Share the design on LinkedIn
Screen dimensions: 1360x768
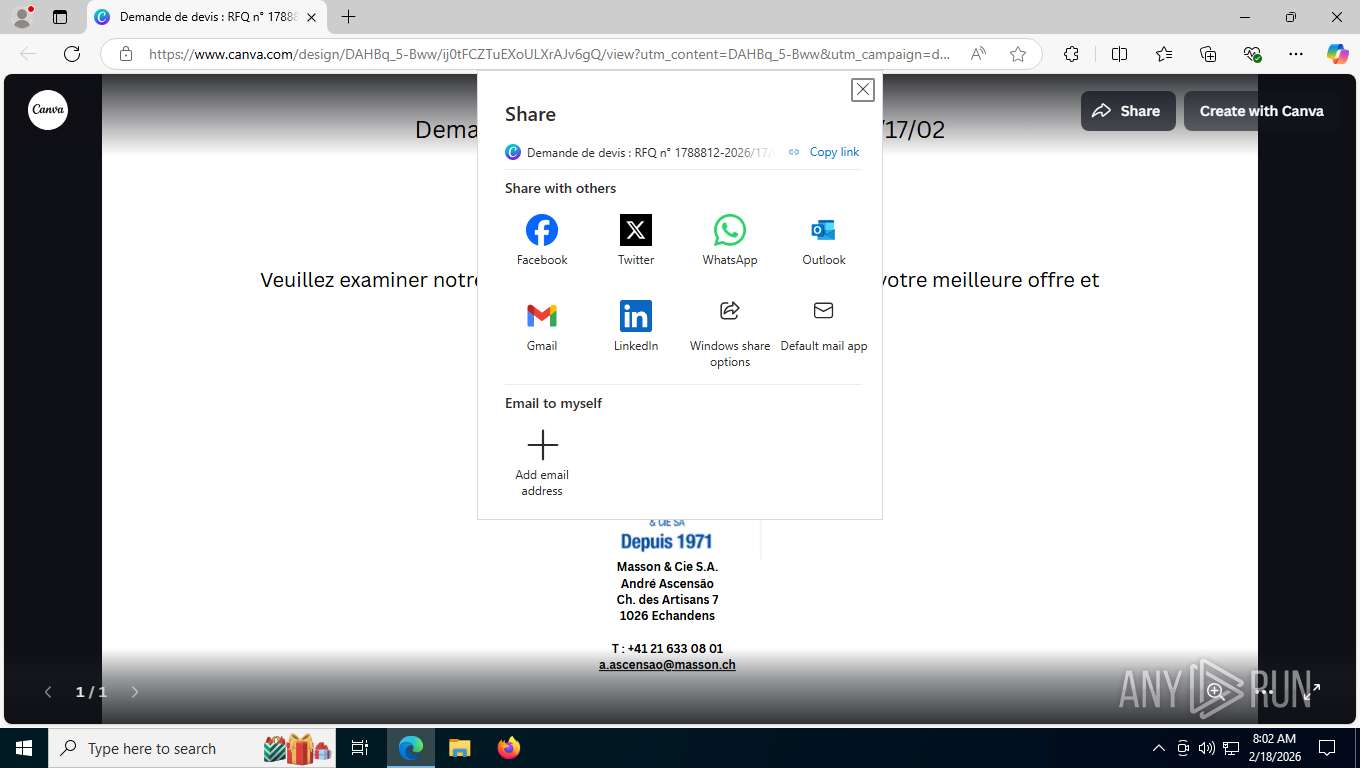click(x=636, y=326)
